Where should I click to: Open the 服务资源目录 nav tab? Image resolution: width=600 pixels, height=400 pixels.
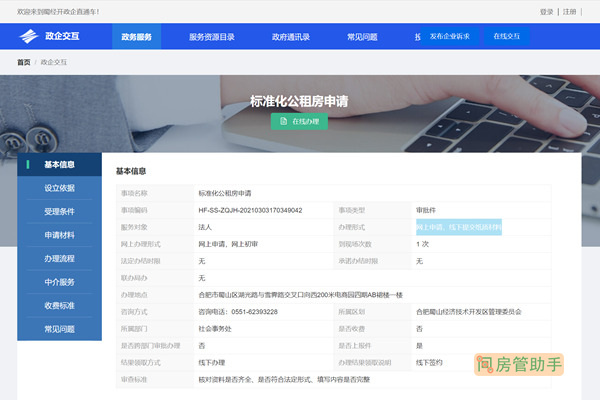tap(211, 37)
